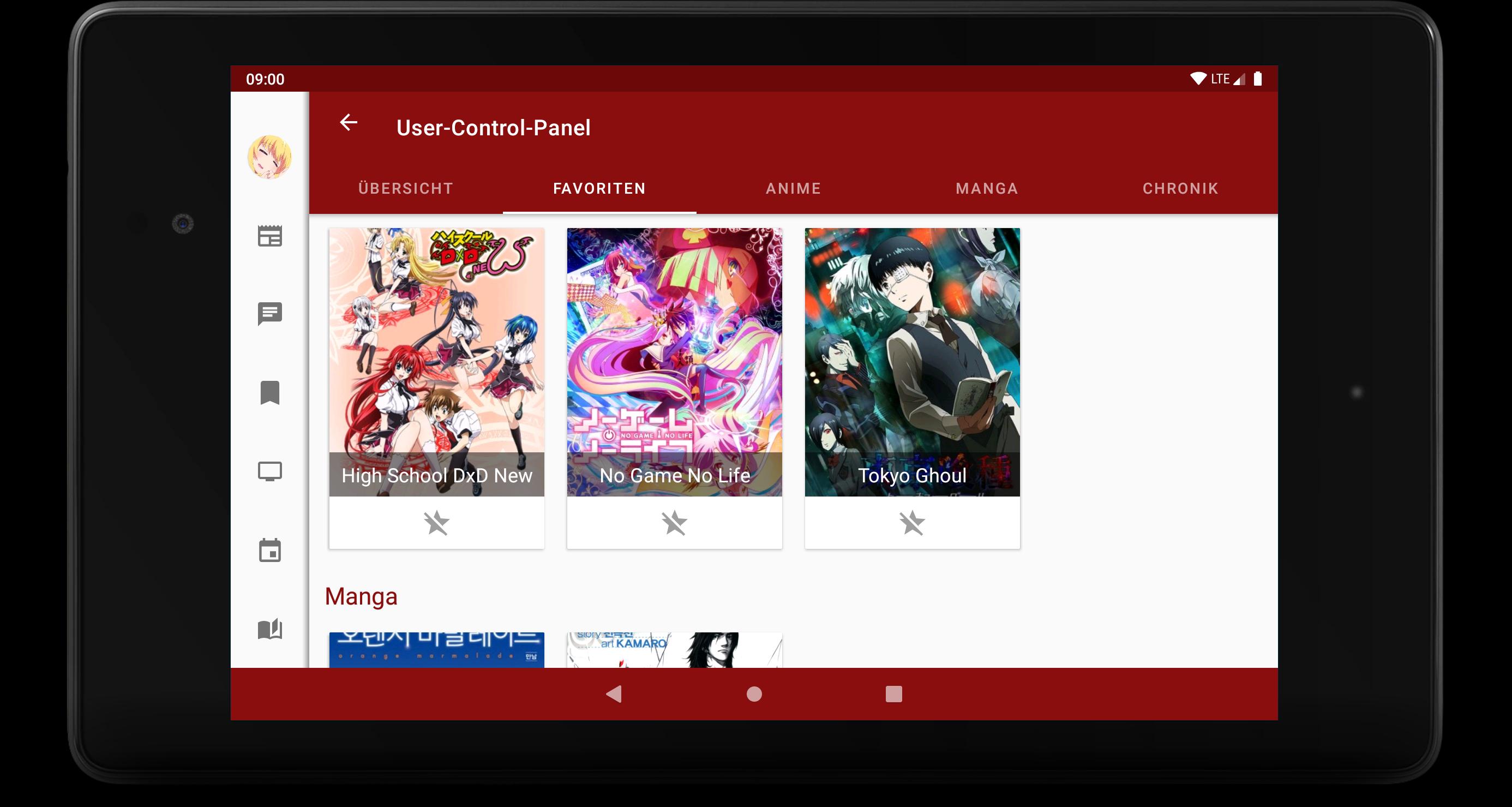This screenshot has height=807, width=1512.
Task: Tap the Android back navigation button
Action: pos(614,694)
